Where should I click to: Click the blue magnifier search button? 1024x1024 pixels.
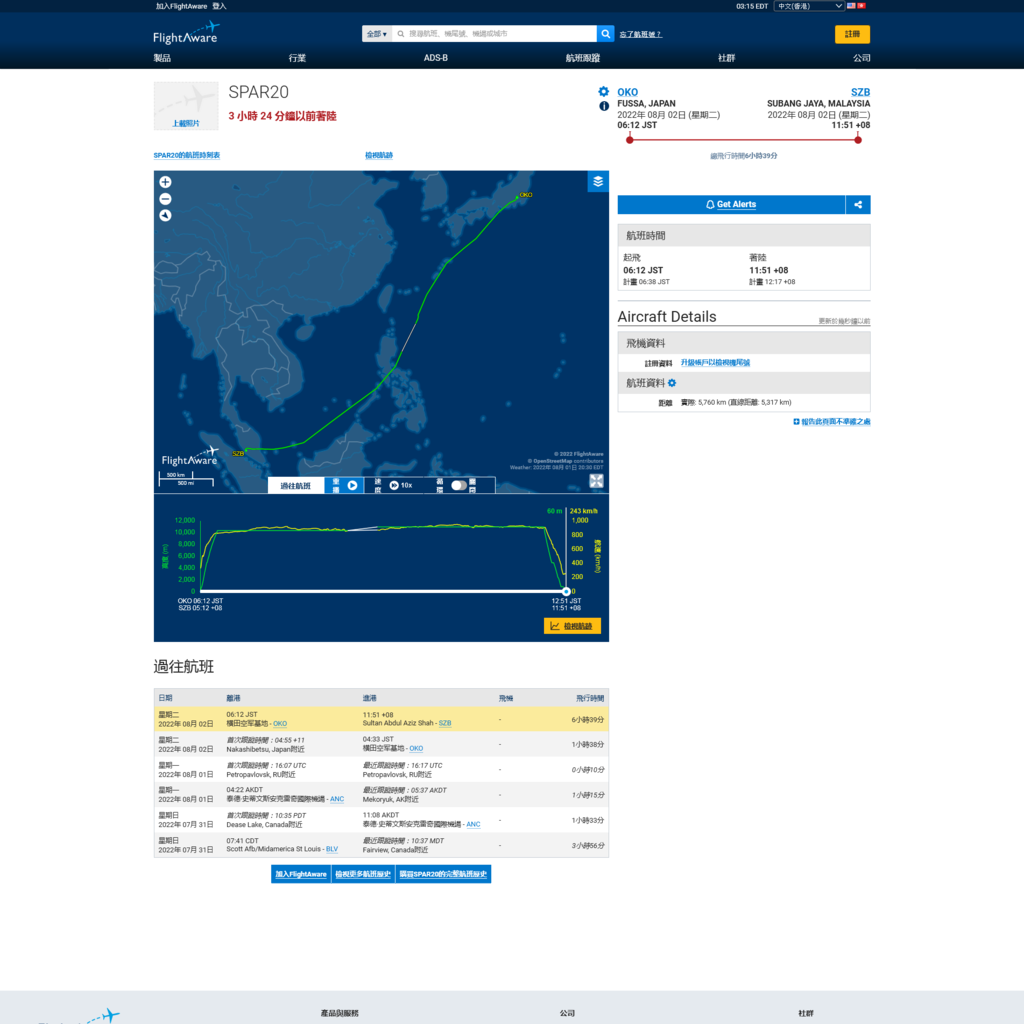click(x=605, y=34)
